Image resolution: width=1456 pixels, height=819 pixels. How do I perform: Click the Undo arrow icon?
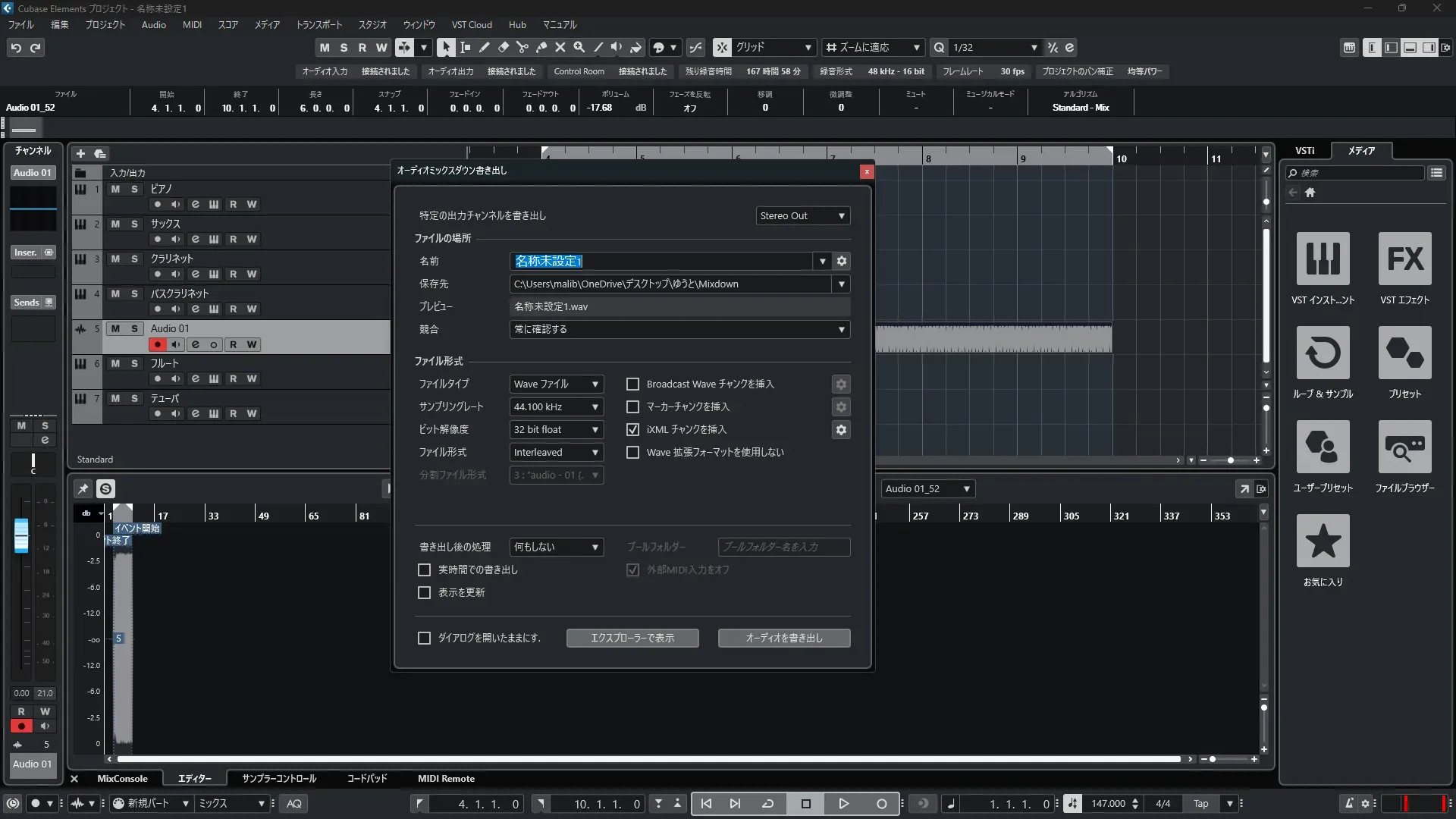pyautogui.click(x=16, y=48)
